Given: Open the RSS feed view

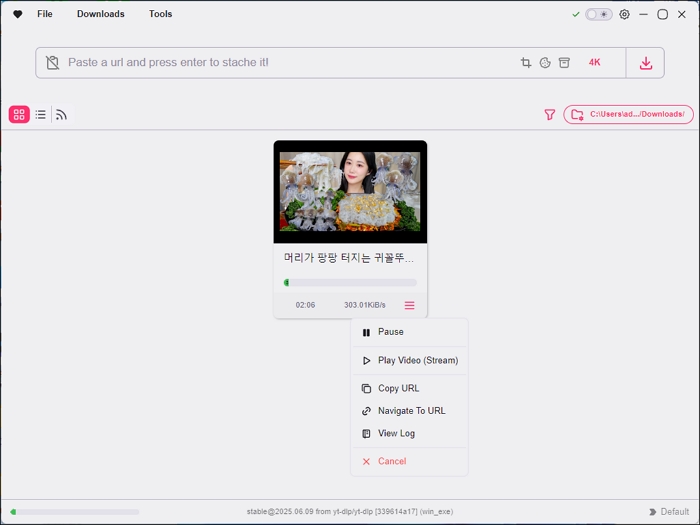Looking at the screenshot, I should coord(62,115).
